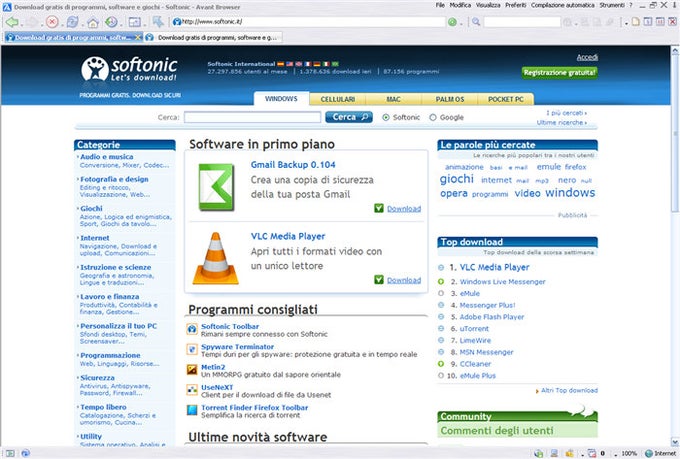Click the magnifier search icon in the toolbar
Viewport: 680px width, 459px height.
point(476,22)
